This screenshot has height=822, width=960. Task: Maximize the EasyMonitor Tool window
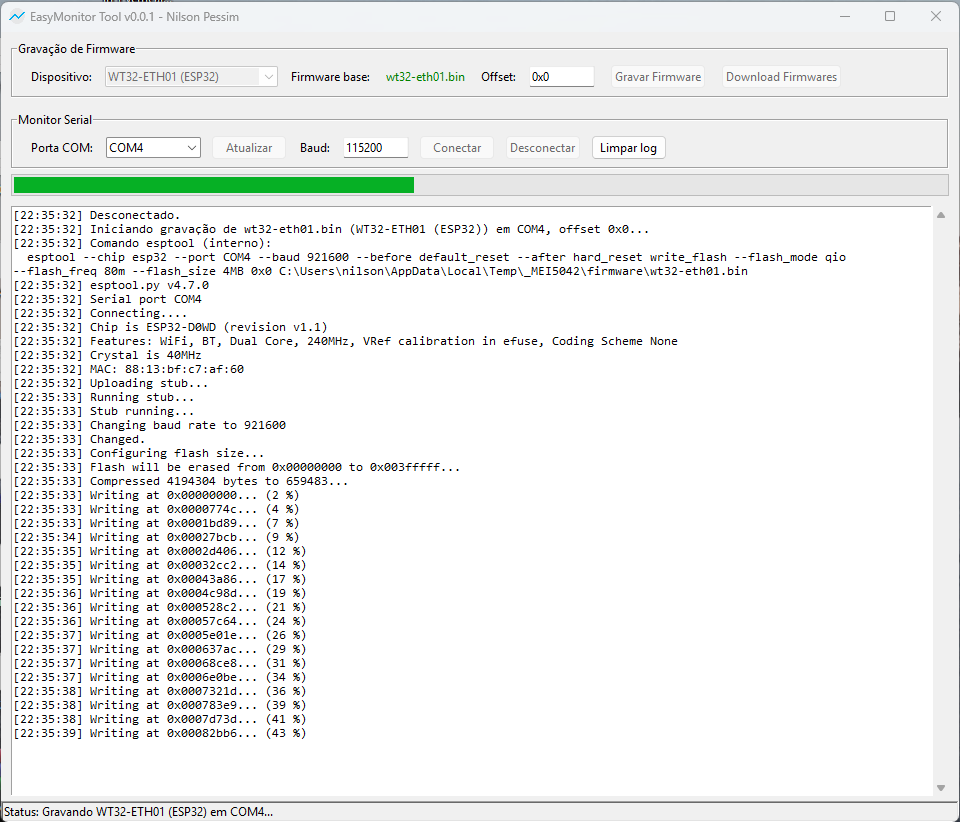[x=889, y=17]
